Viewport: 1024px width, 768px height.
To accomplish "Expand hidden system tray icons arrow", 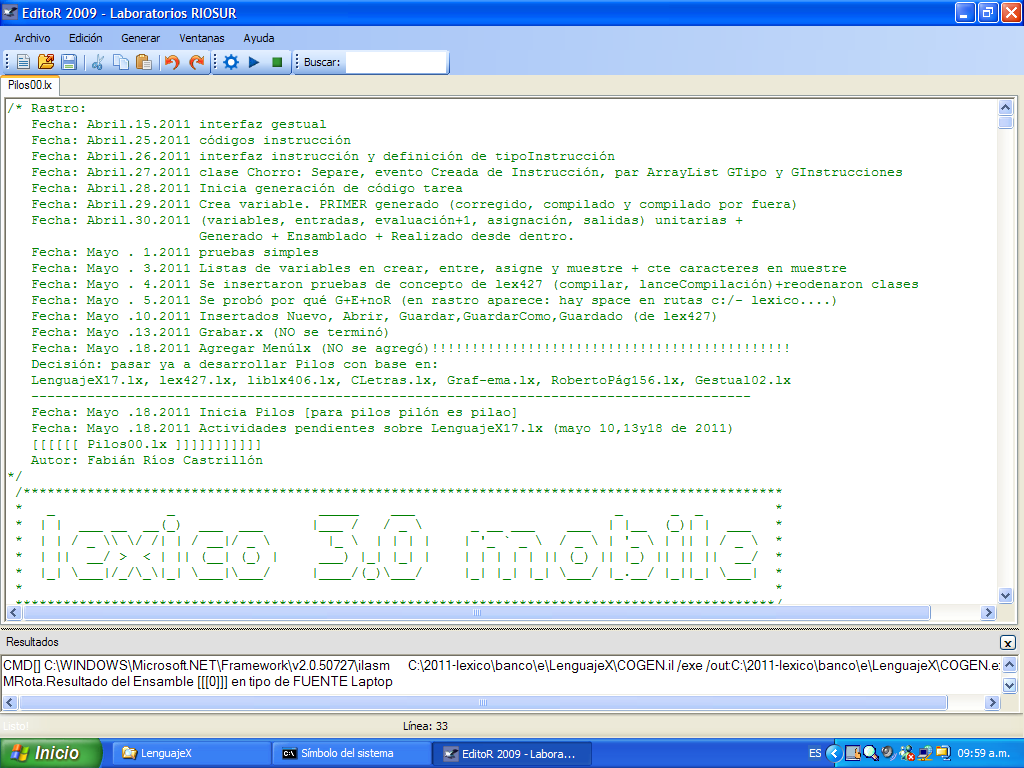I will (x=832, y=753).
